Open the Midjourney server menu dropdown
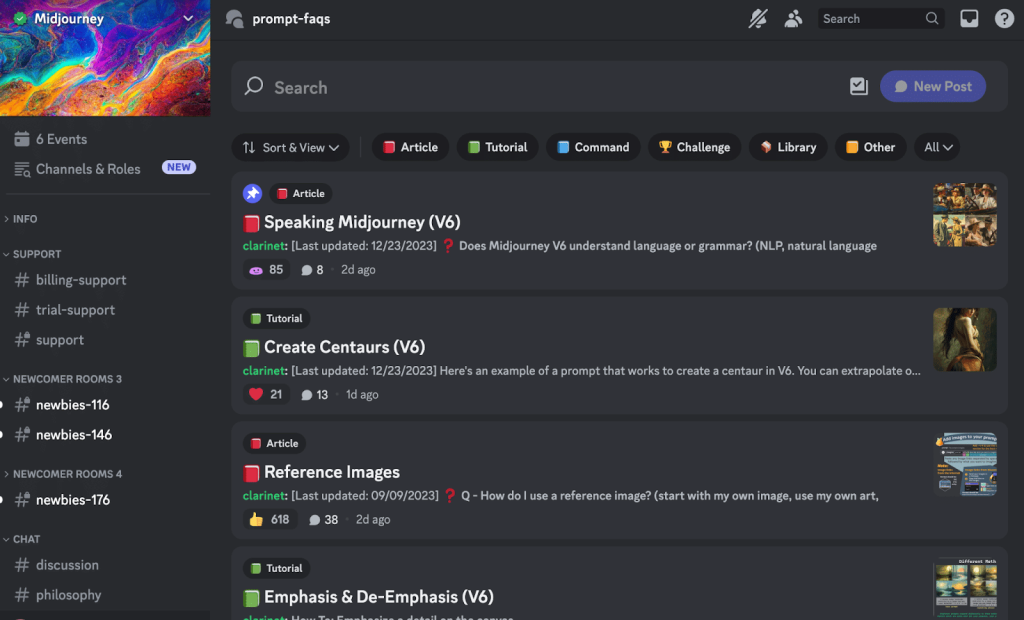Screen dimensions: 1024x620 [x=188, y=18]
